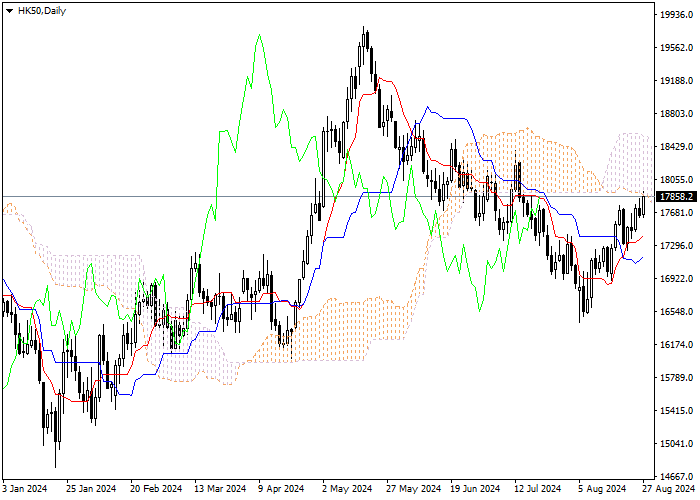Click the 3 Jan 2024 date label
Viewport: 700px width, 500px height.
point(25,489)
